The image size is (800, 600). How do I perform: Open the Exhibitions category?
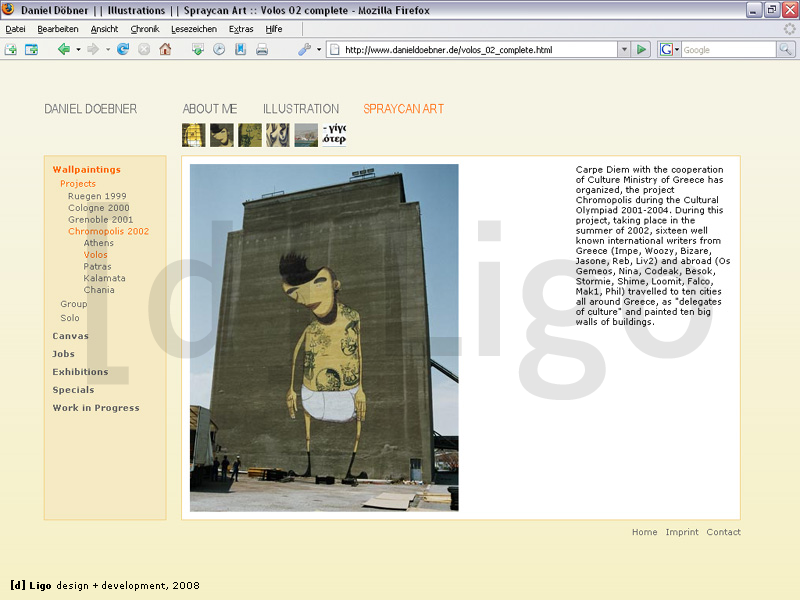[x=81, y=372]
